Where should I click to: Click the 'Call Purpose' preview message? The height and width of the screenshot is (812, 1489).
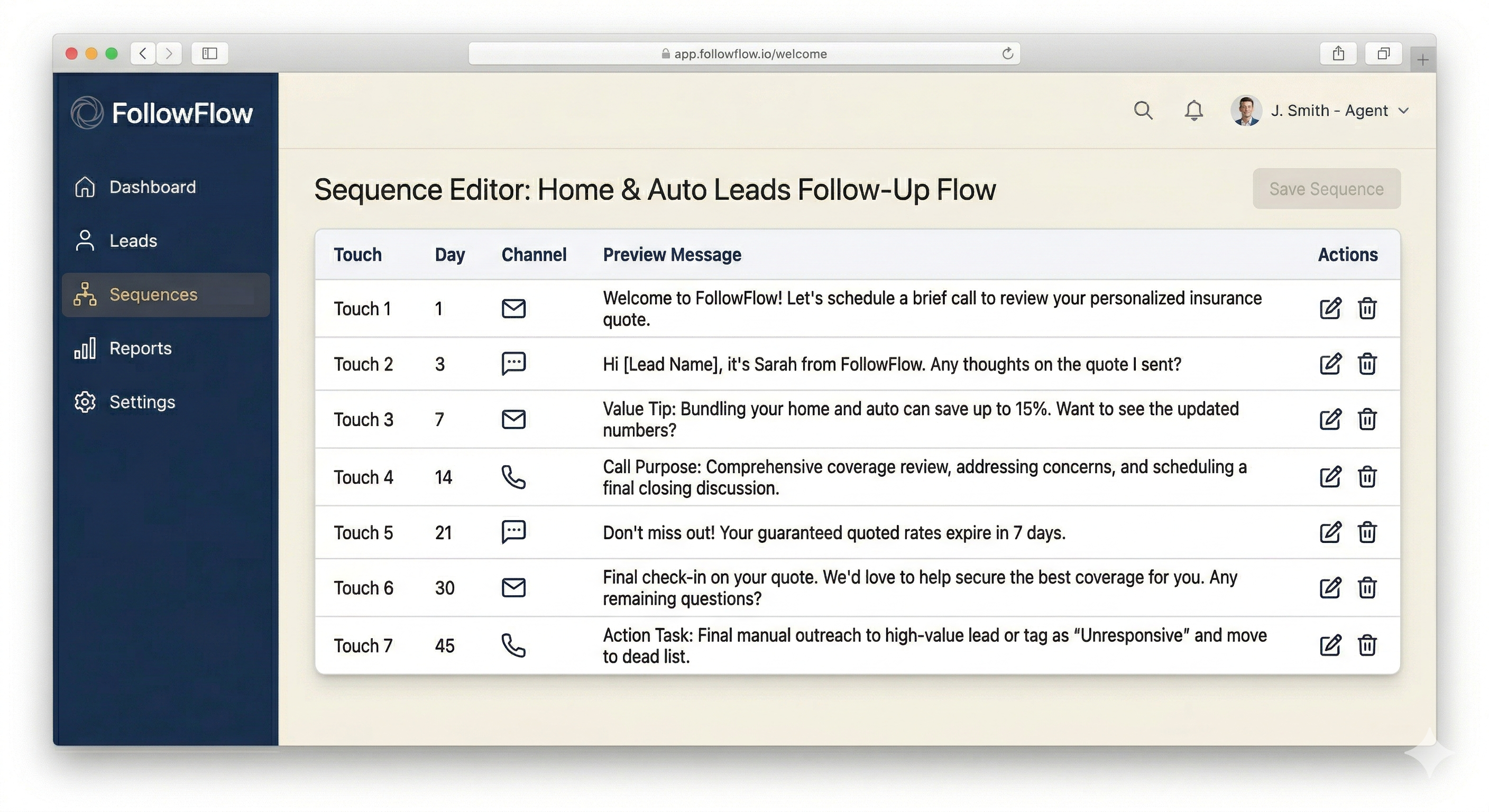(925, 477)
